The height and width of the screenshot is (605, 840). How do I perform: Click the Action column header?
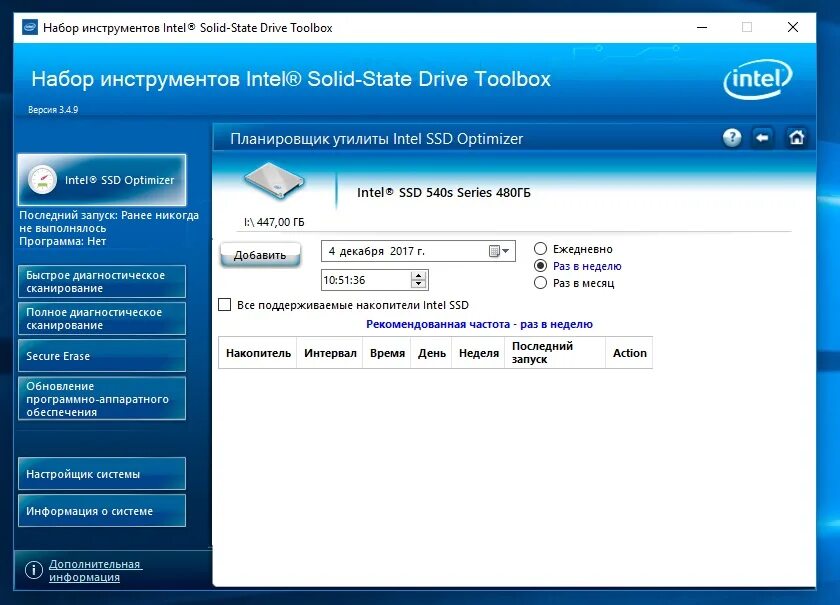tap(629, 353)
